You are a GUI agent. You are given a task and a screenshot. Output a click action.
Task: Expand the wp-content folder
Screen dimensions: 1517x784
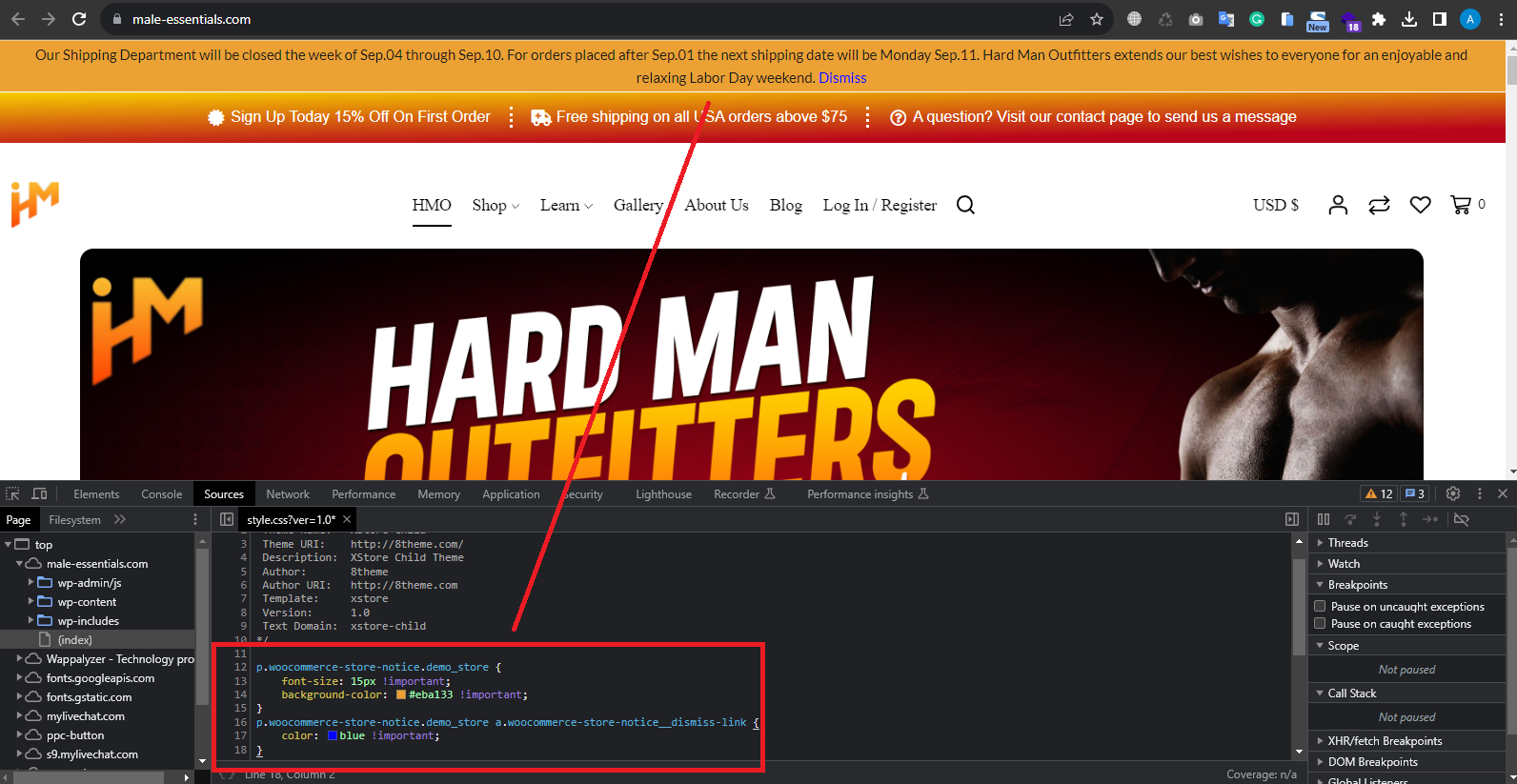click(30, 601)
